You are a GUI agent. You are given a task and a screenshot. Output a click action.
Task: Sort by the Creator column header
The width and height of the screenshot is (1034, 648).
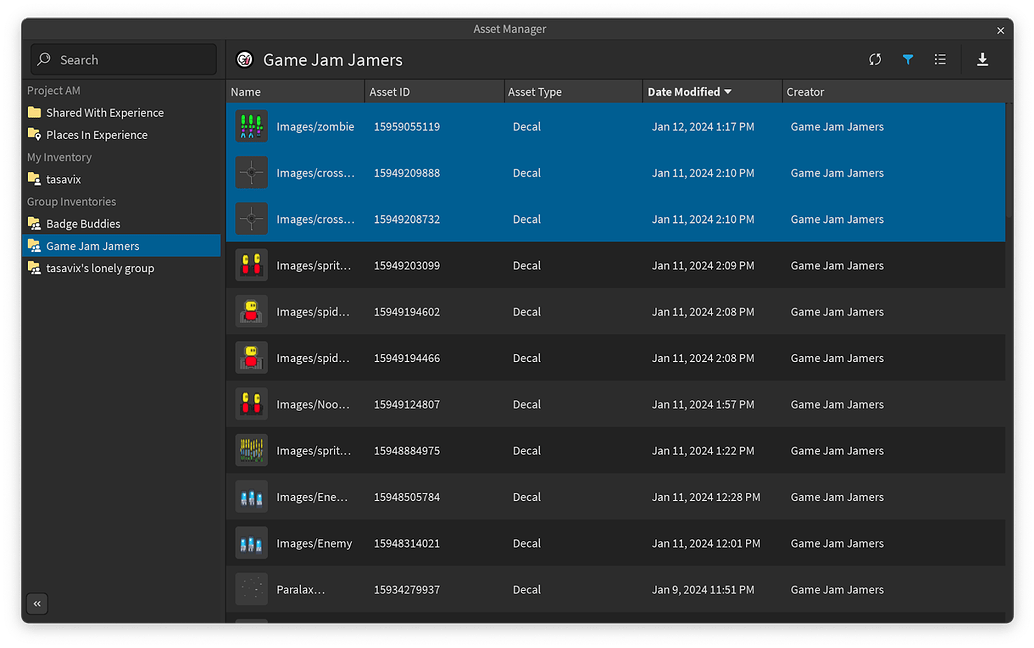[805, 91]
